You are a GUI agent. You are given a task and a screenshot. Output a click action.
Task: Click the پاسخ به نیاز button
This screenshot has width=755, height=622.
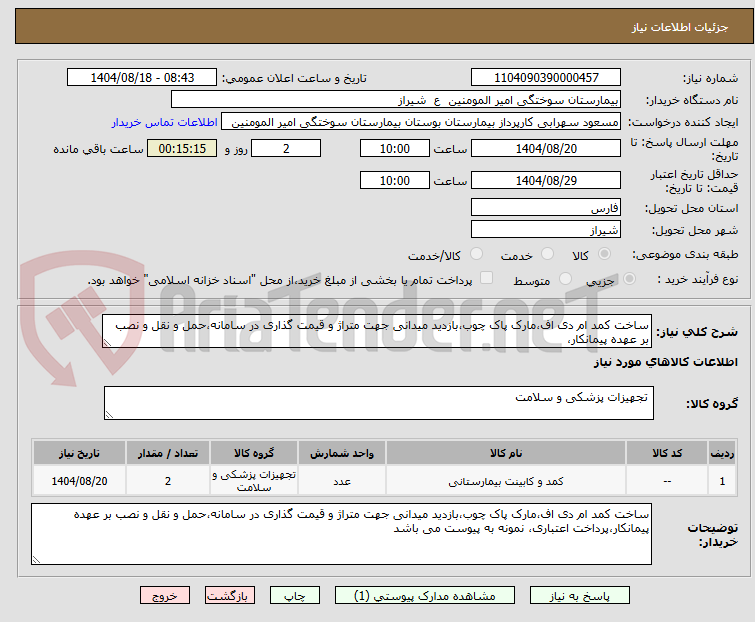[x=580, y=596]
